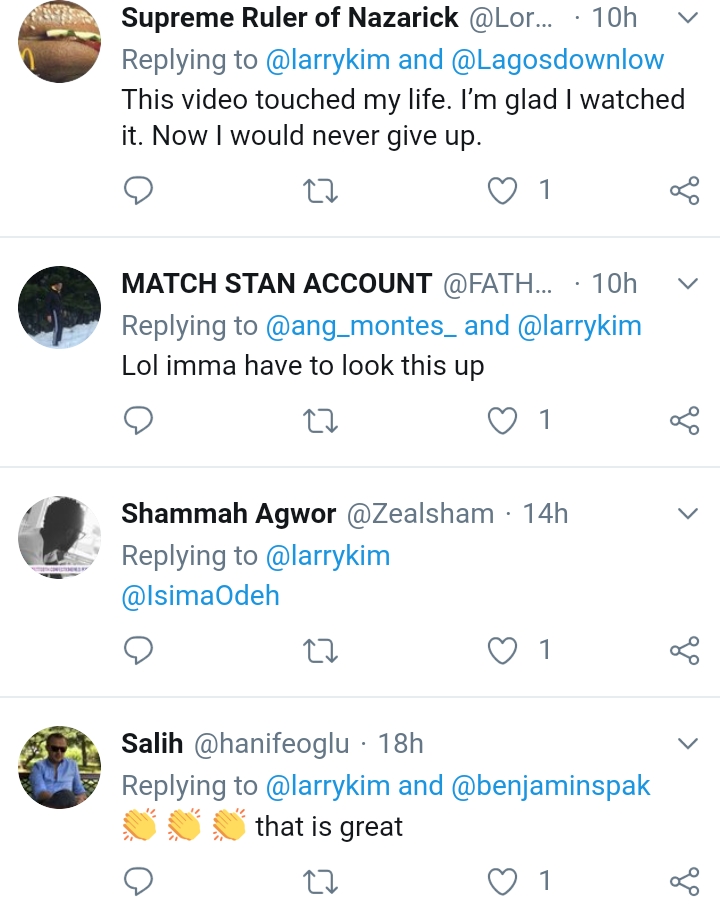Screen dimensions: 720x919
Task: Retweet 'Lol imma have to look this up'
Action: (320, 420)
